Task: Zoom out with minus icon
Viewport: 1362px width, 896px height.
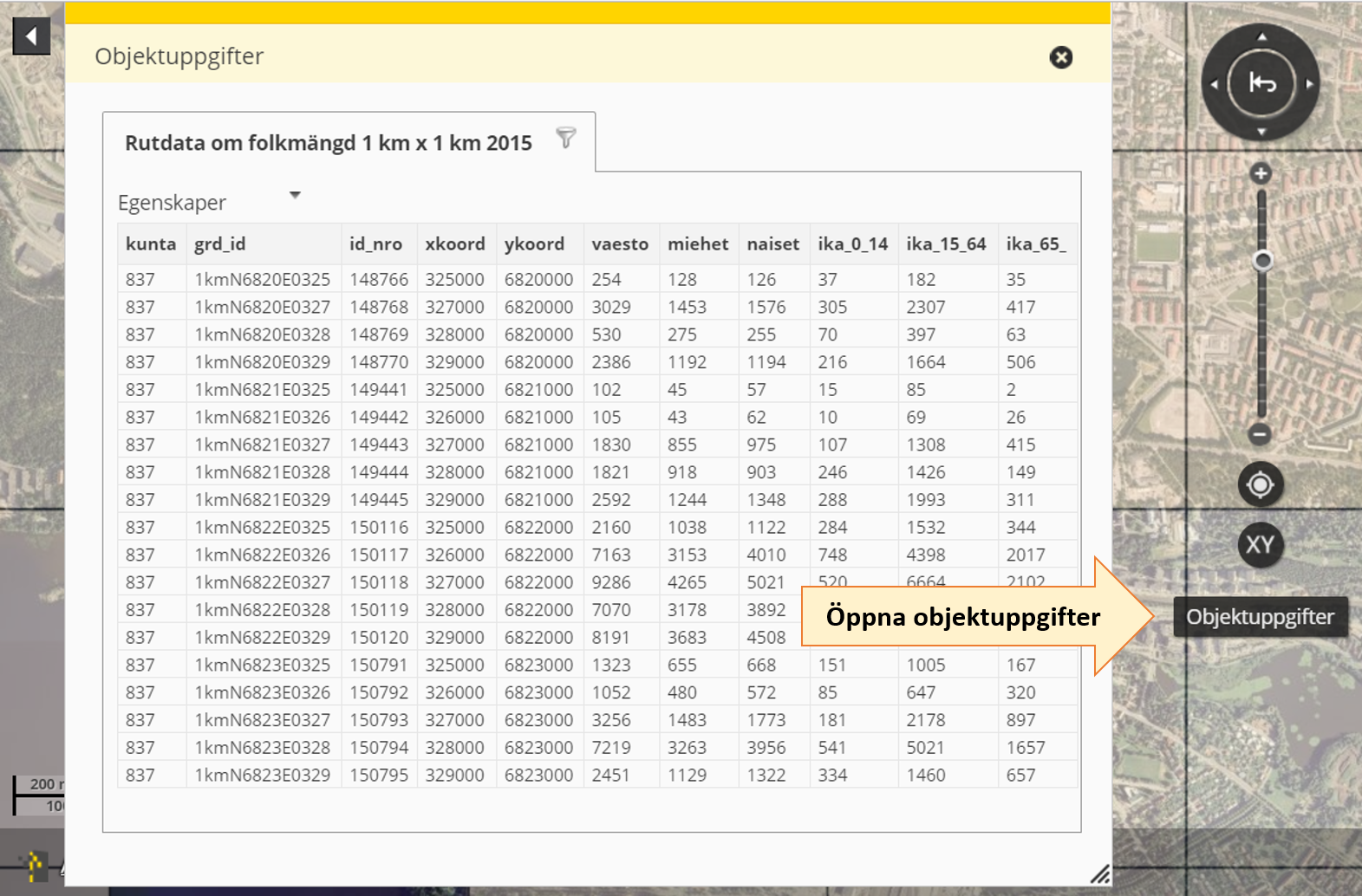Action: pos(1261,434)
